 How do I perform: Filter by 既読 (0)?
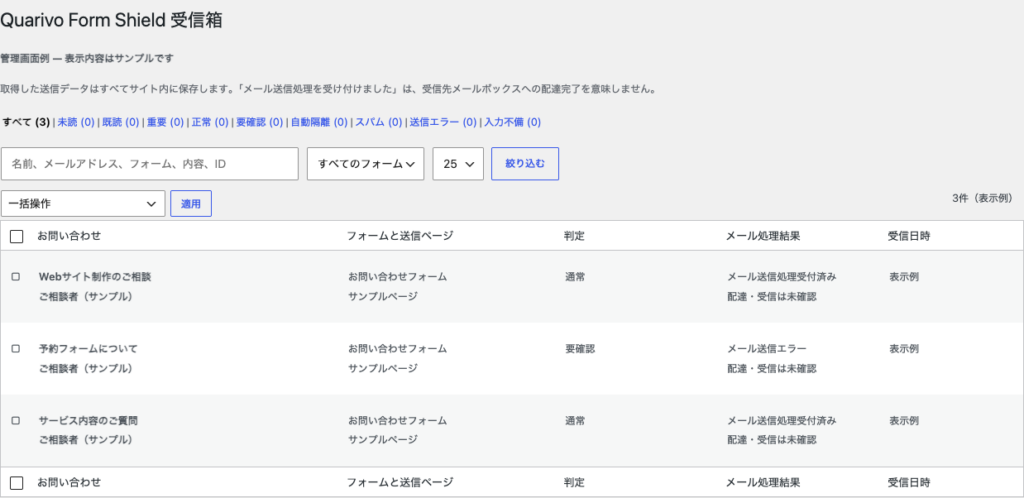(x=121, y=122)
